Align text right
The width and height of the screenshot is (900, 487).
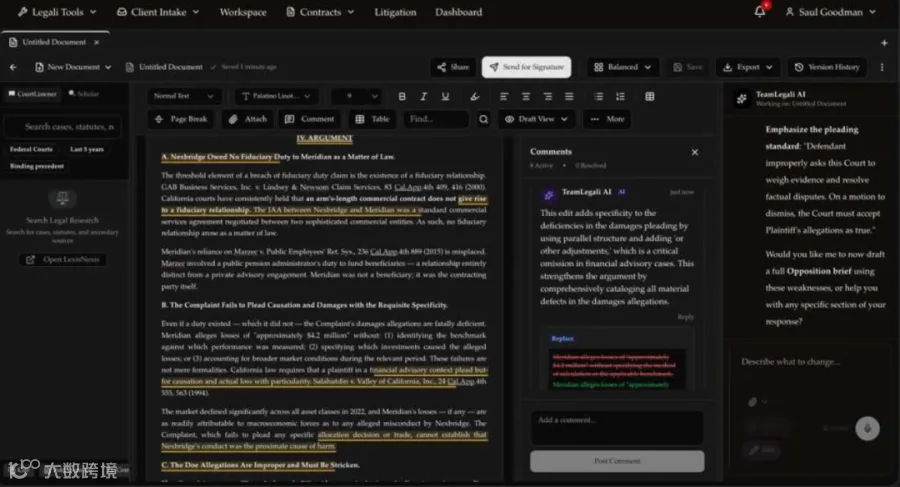tap(548, 96)
